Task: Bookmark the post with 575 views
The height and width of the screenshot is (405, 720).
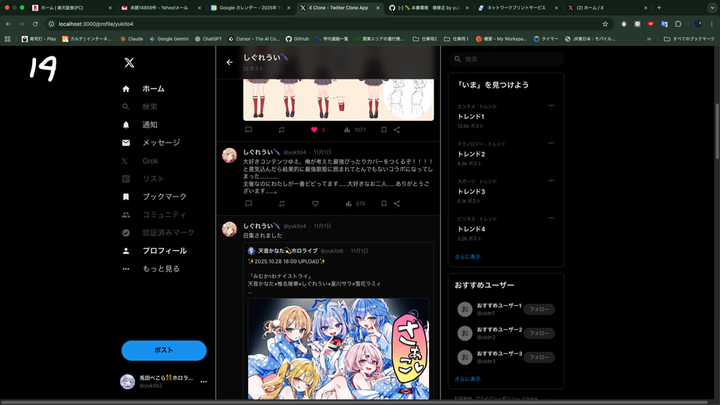Action: point(384,203)
